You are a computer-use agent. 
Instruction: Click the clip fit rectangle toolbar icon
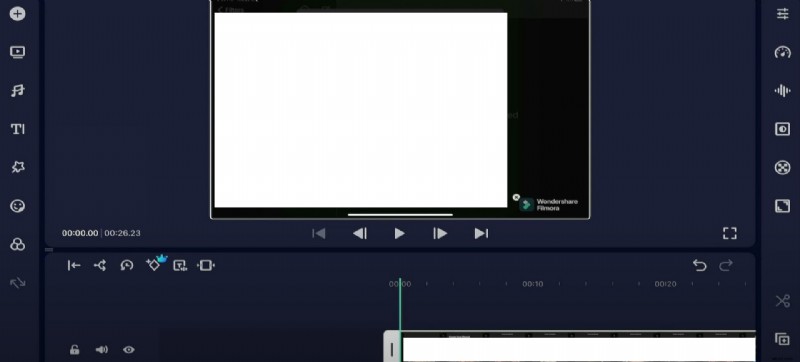tap(206, 265)
